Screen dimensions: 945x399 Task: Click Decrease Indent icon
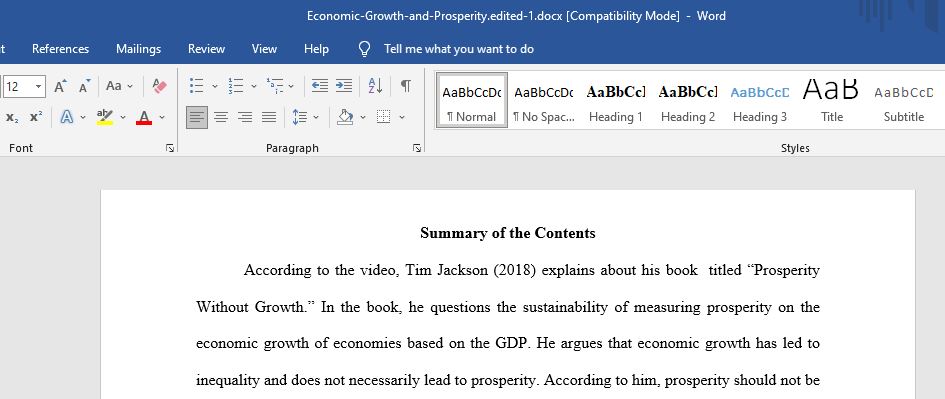coord(319,86)
